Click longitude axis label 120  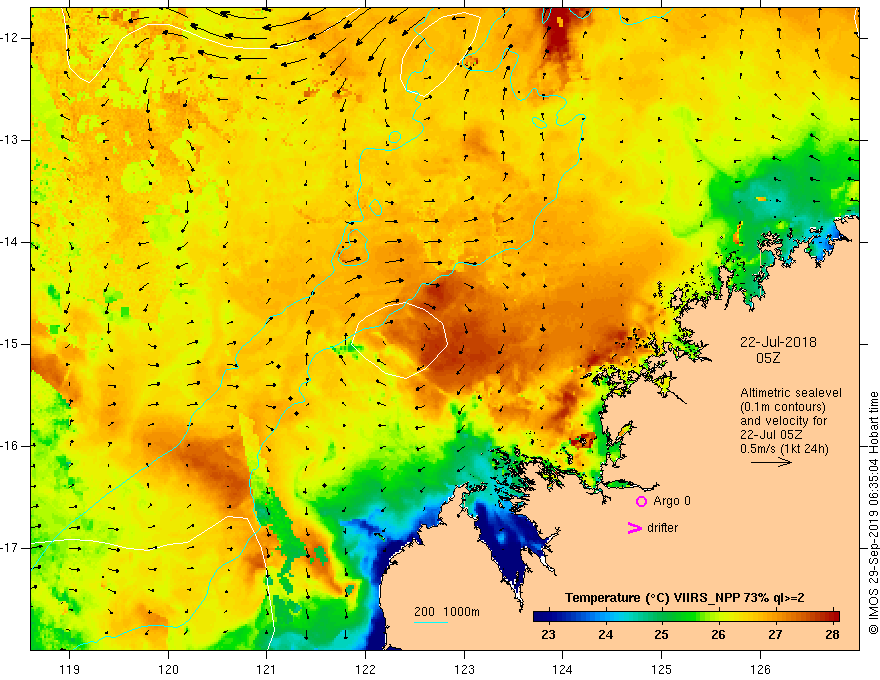pos(168,669)
